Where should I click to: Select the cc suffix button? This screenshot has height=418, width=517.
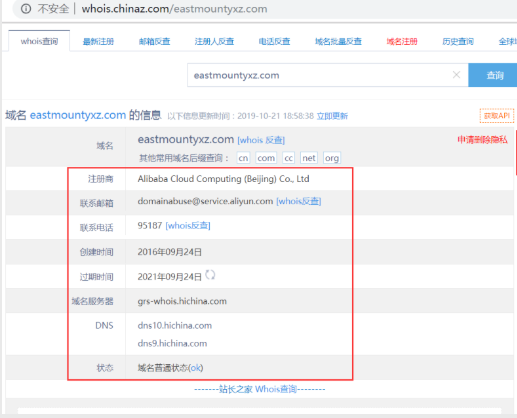pyautogui.click(x=289, y=158)
